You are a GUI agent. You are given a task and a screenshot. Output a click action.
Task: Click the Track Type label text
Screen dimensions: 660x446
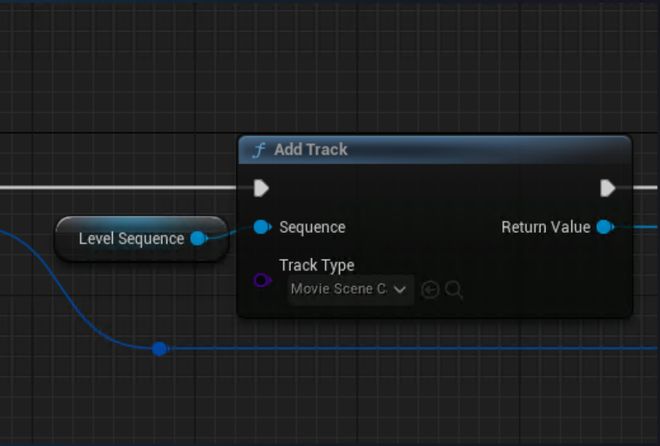(316, 265)
